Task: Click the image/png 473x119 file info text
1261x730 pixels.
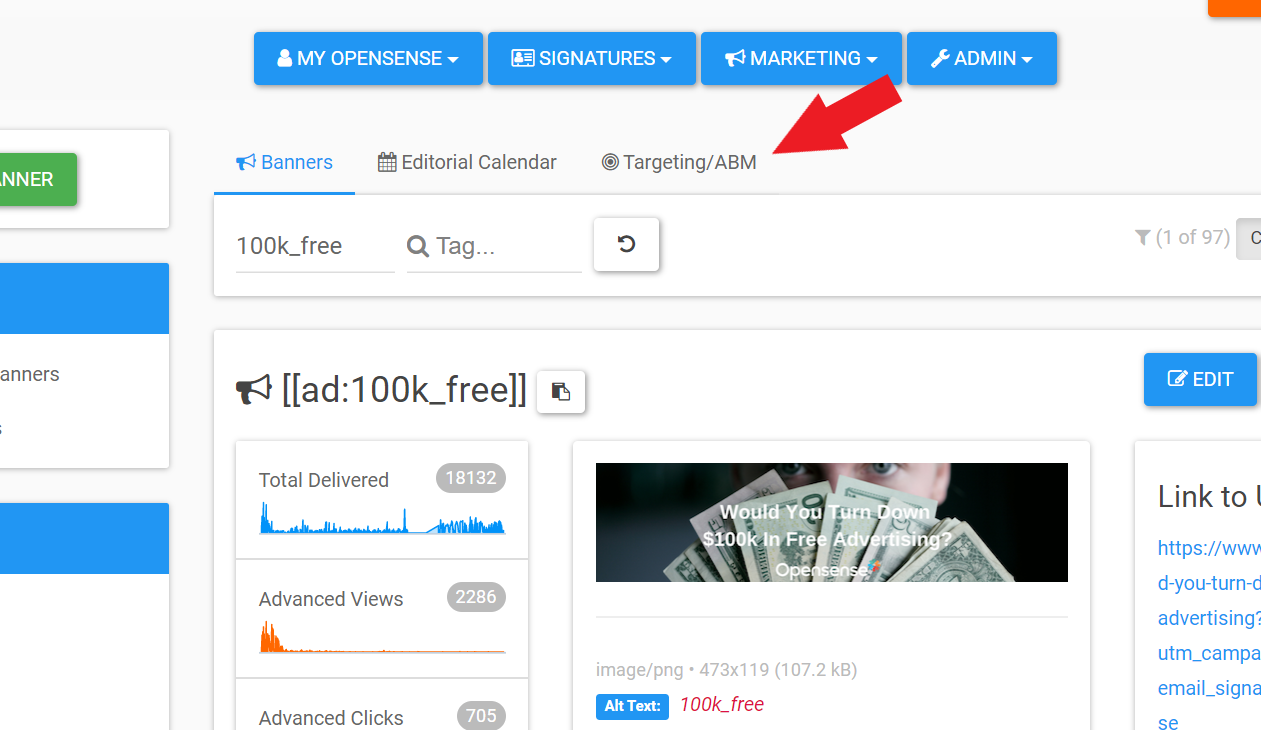Action: (x=727, y=670)
